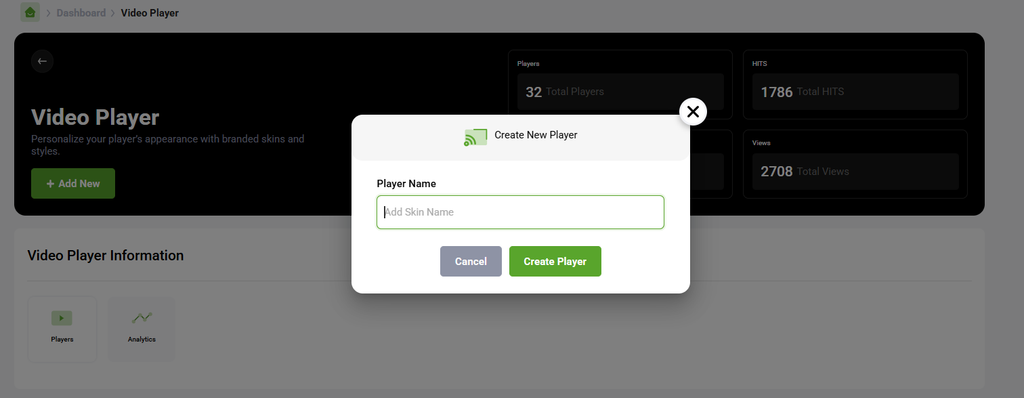Click the Views card label
This screenshot has height=398, width=1024.
761,142
